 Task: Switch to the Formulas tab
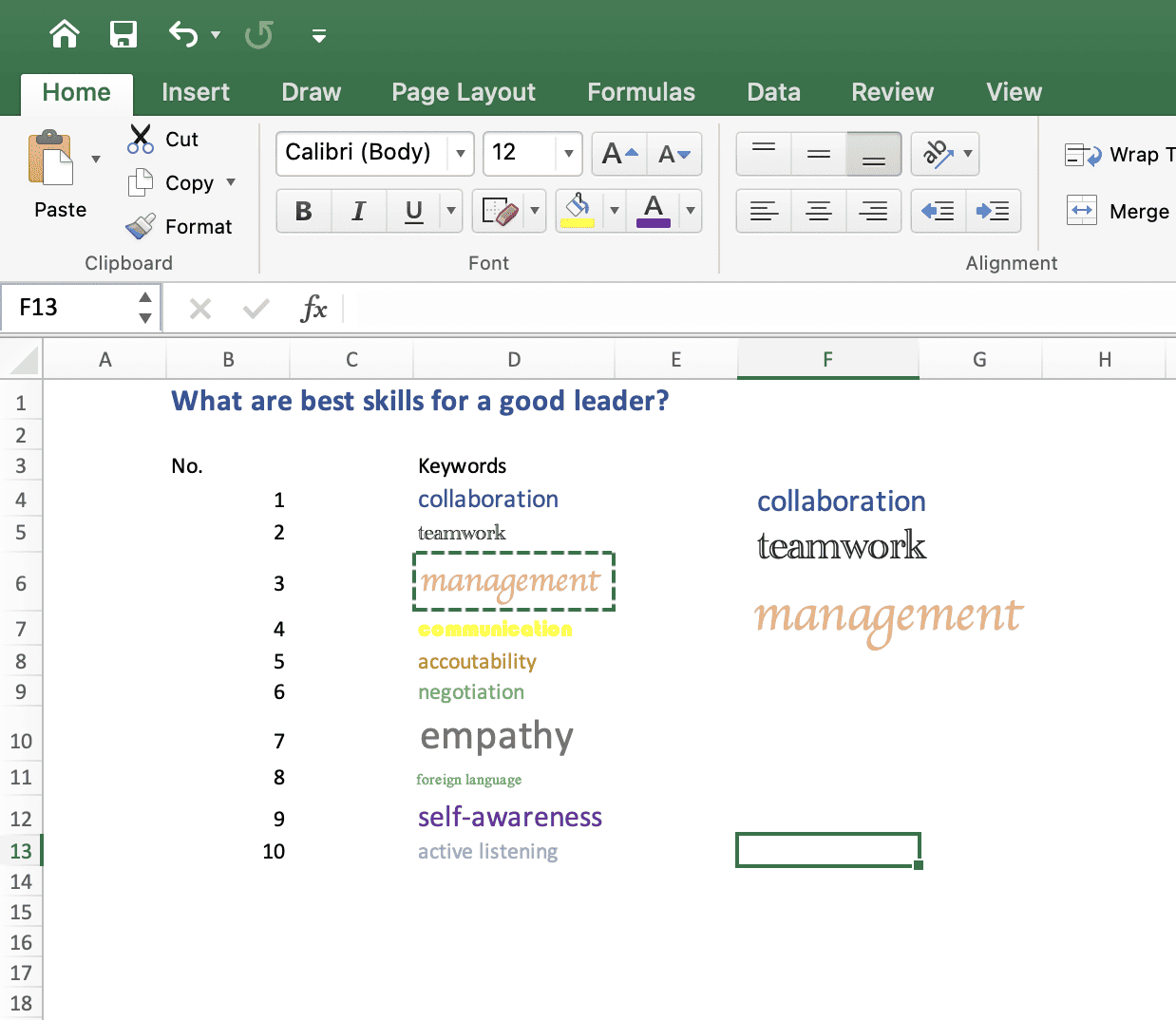point(641,92)
